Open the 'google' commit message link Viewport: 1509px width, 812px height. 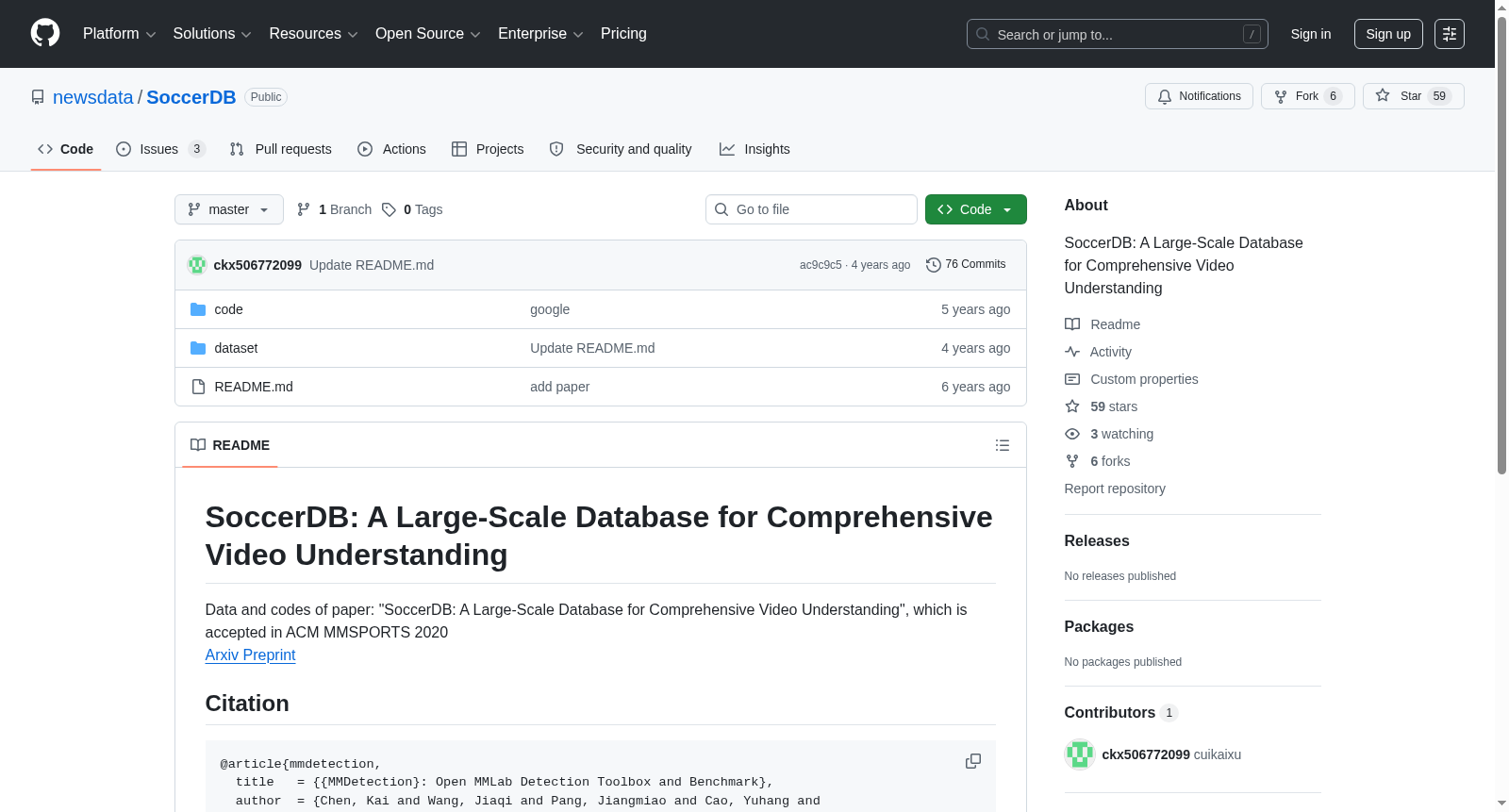click(550, 309)
